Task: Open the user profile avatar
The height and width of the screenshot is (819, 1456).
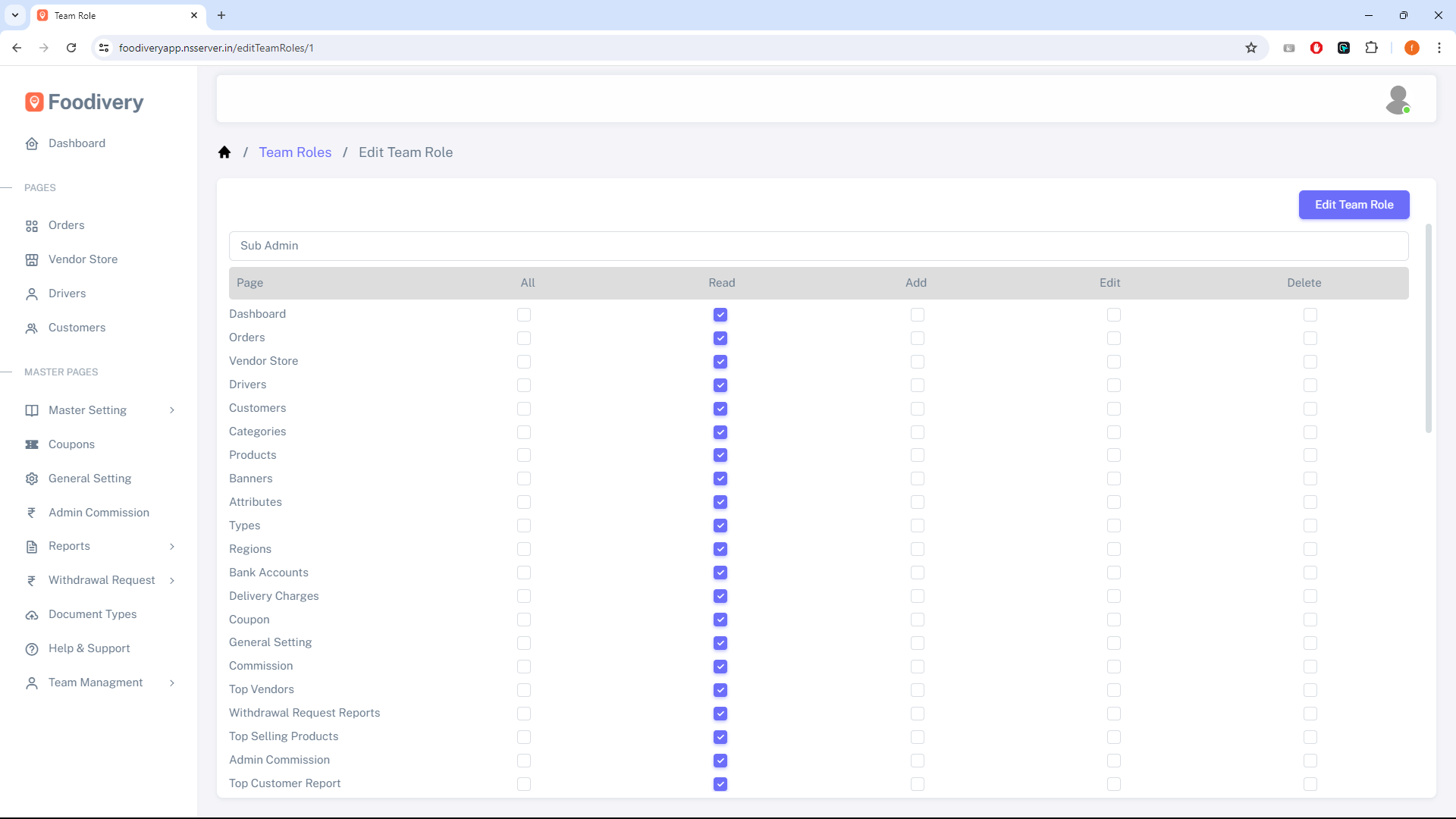Action: pos(1399,99)
